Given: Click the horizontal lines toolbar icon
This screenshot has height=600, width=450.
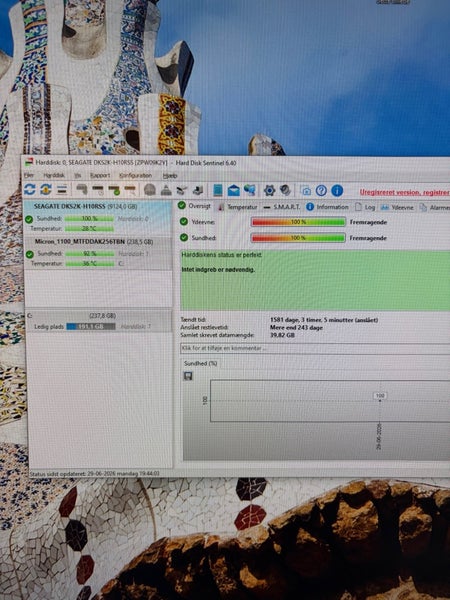Looking at the screenshot, I should [62, 189].
